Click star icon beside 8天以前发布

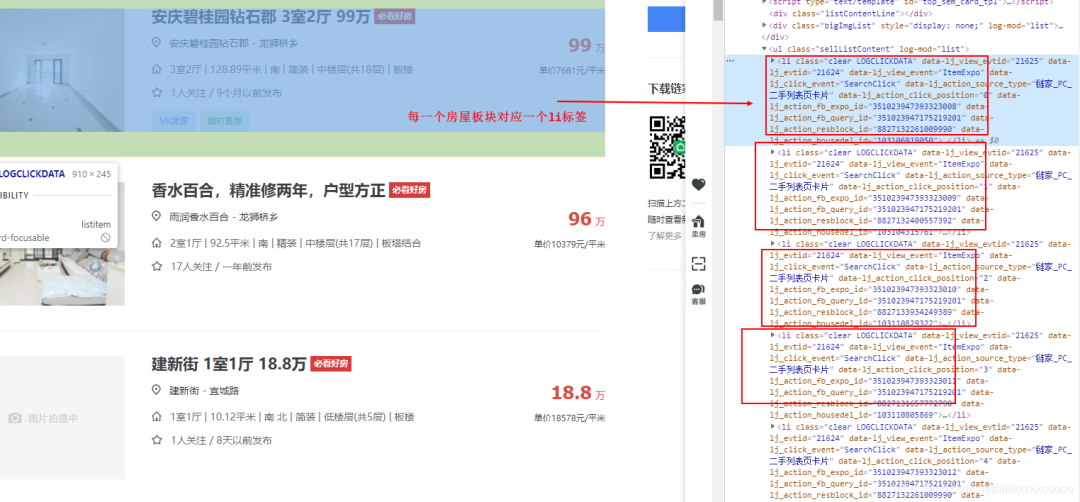click(x=156, y=440)
